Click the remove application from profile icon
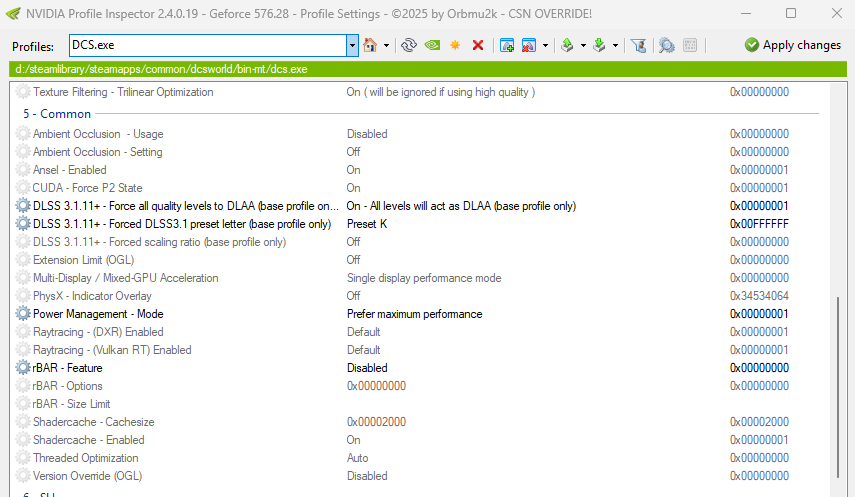This screenshot has height=497, width=855. 529,45
